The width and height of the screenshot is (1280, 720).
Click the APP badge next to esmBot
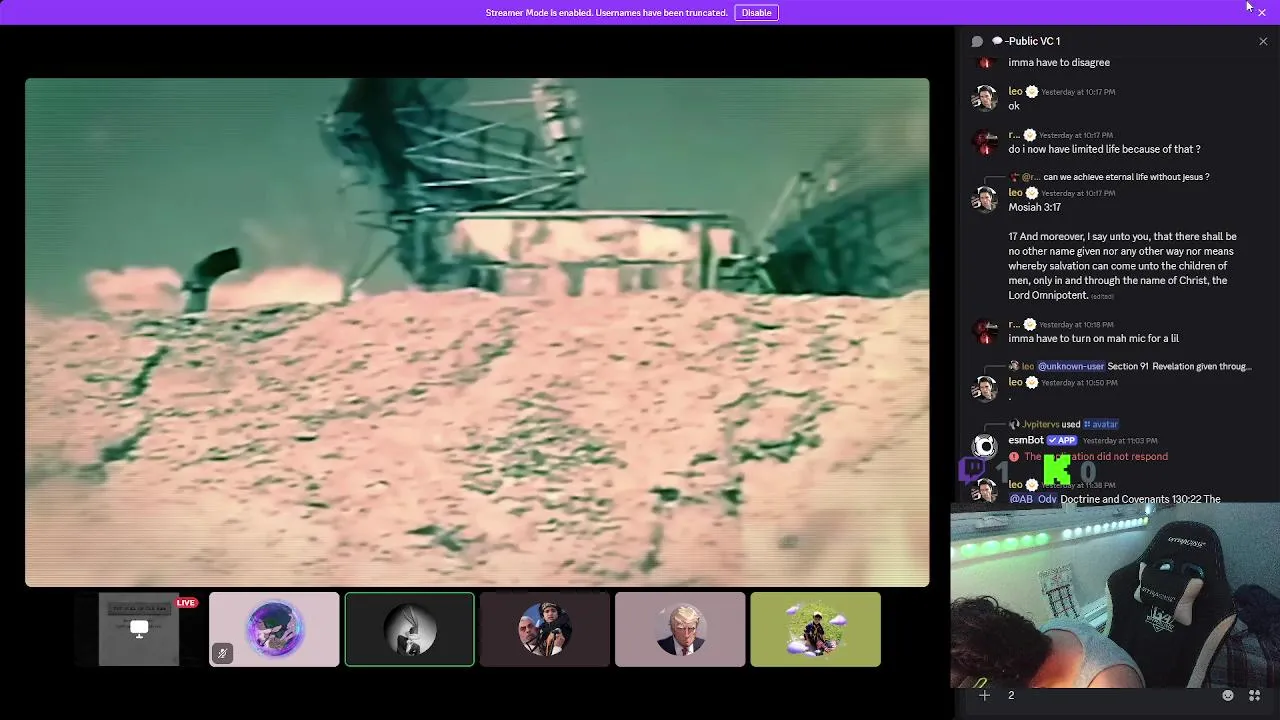(x=1061, y=440)
